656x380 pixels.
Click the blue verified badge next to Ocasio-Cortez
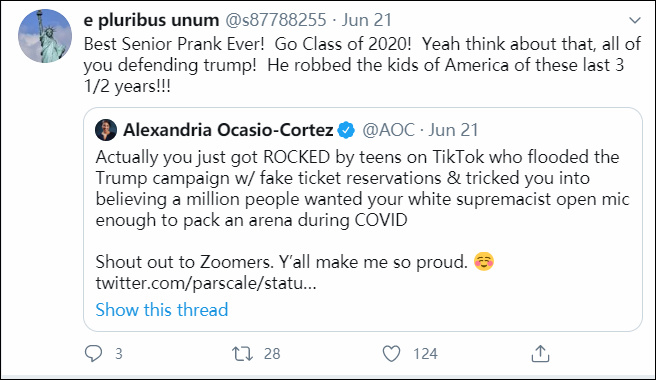[346, 130]
